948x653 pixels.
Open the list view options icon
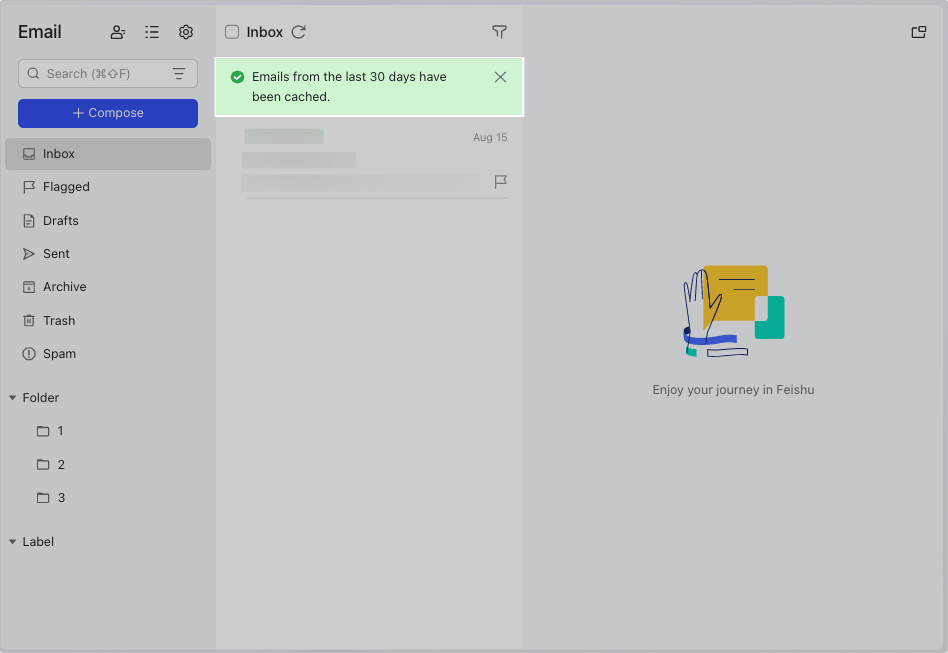pos(152,32)
